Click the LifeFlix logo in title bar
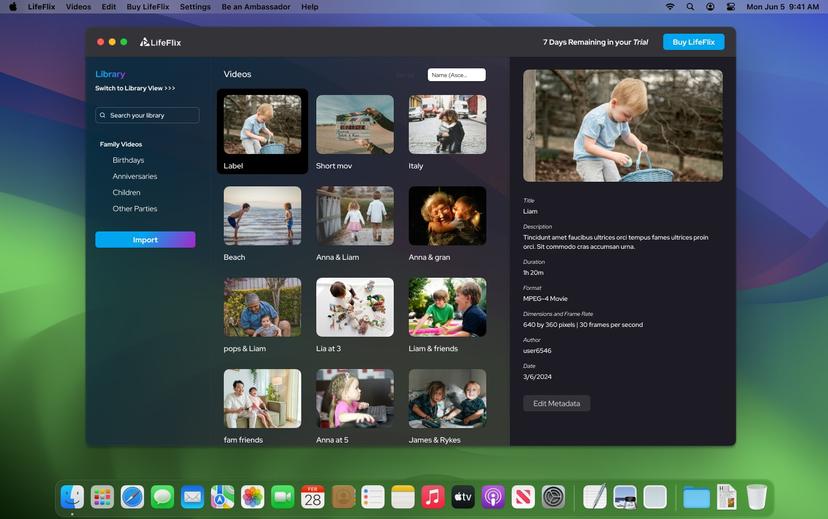 pyautogui.click(x=160, y=42)
